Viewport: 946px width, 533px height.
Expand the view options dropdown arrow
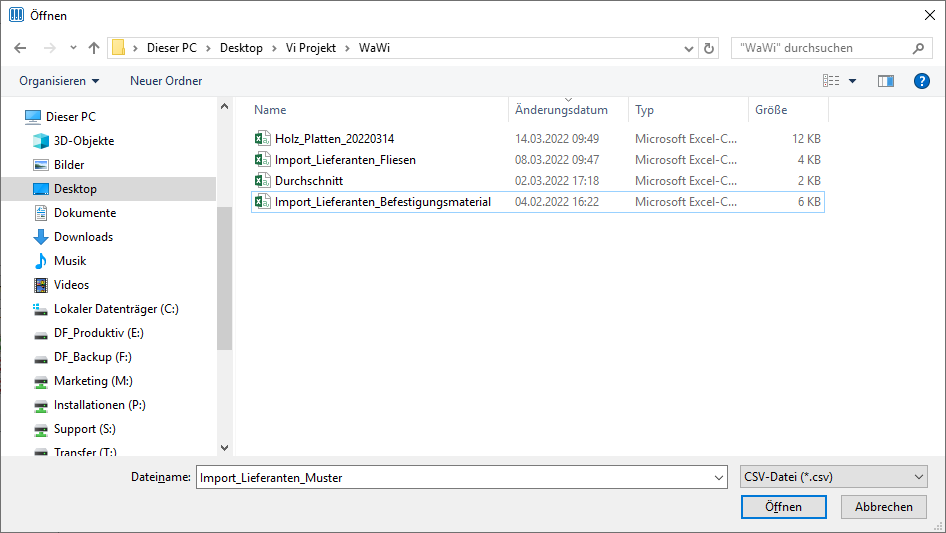point(852,81)
